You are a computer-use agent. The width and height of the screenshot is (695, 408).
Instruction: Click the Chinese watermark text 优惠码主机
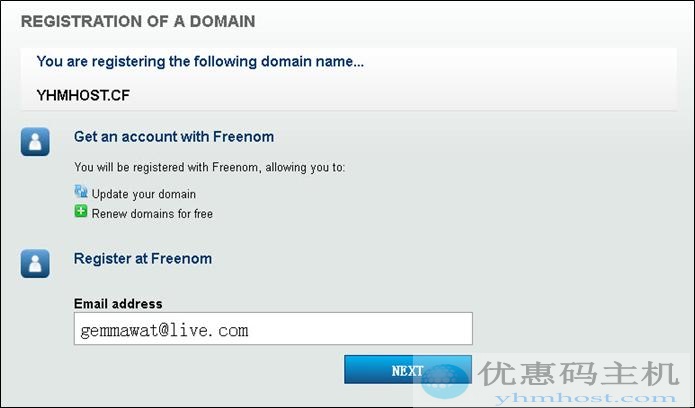point(578,374)
